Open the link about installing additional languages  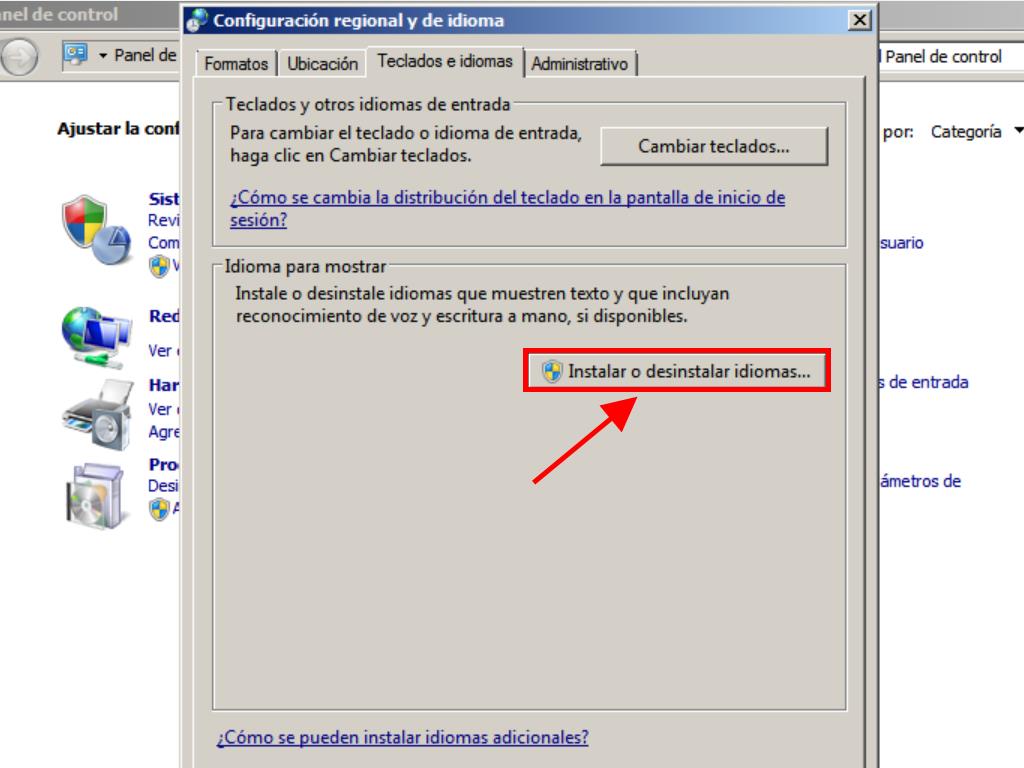point(402,738)
